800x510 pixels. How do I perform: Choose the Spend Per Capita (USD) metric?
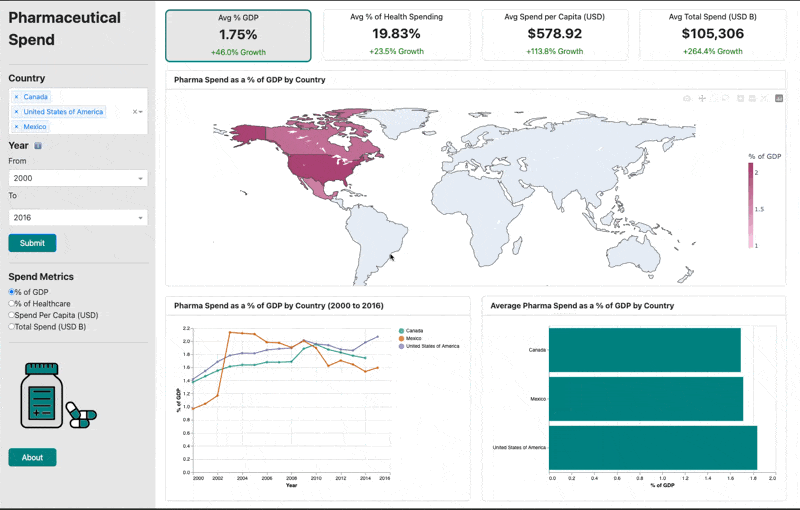(x=11, y=315)
